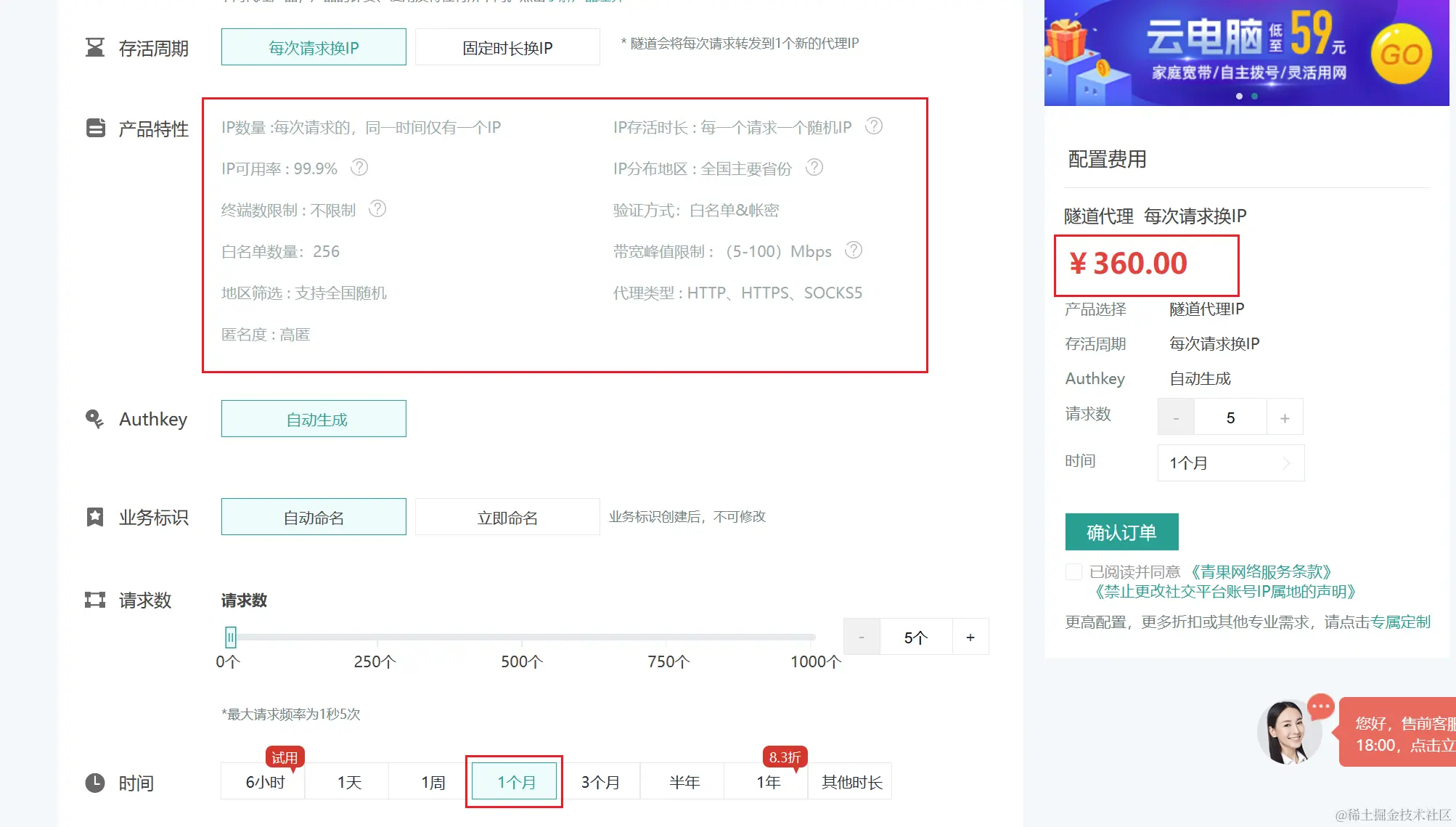Choose the 6小时 trial duration
This screenshot has width=1456, height=827.
(x=263, y=781)
